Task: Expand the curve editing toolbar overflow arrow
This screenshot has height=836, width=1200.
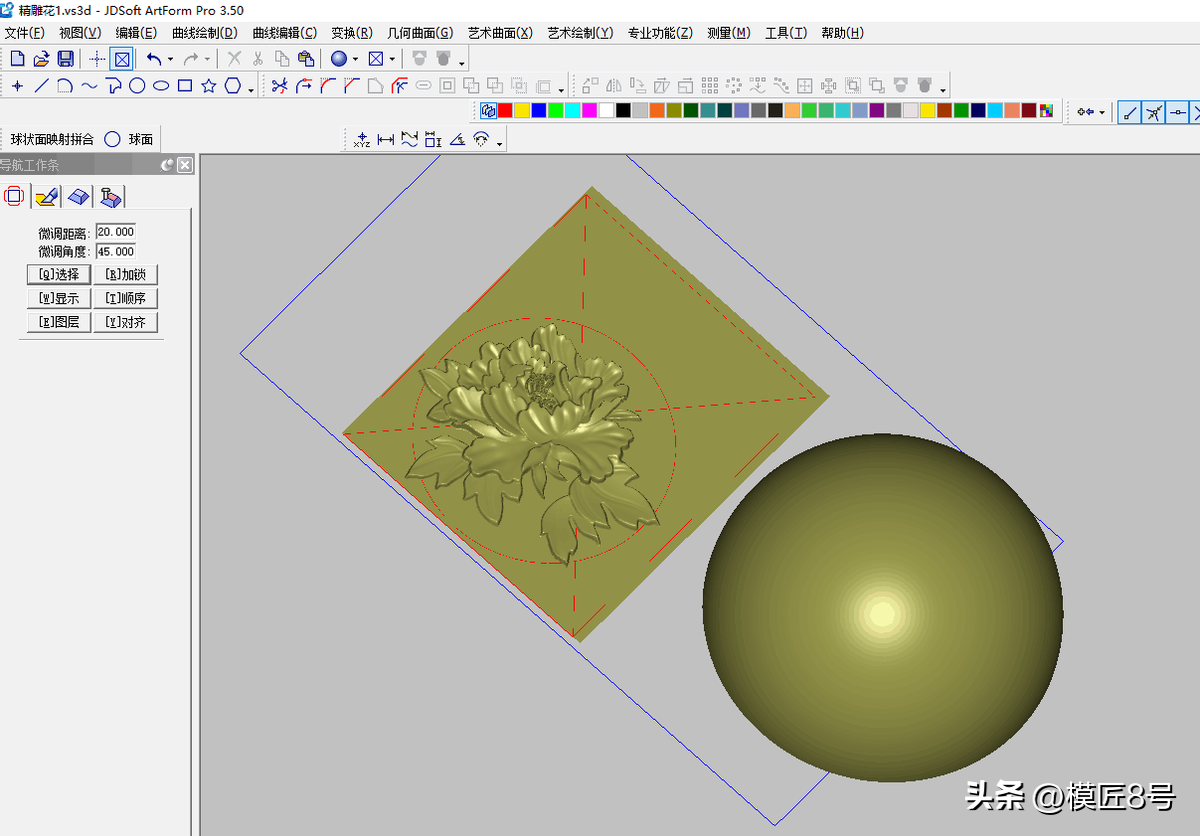Action: [562, 89]
